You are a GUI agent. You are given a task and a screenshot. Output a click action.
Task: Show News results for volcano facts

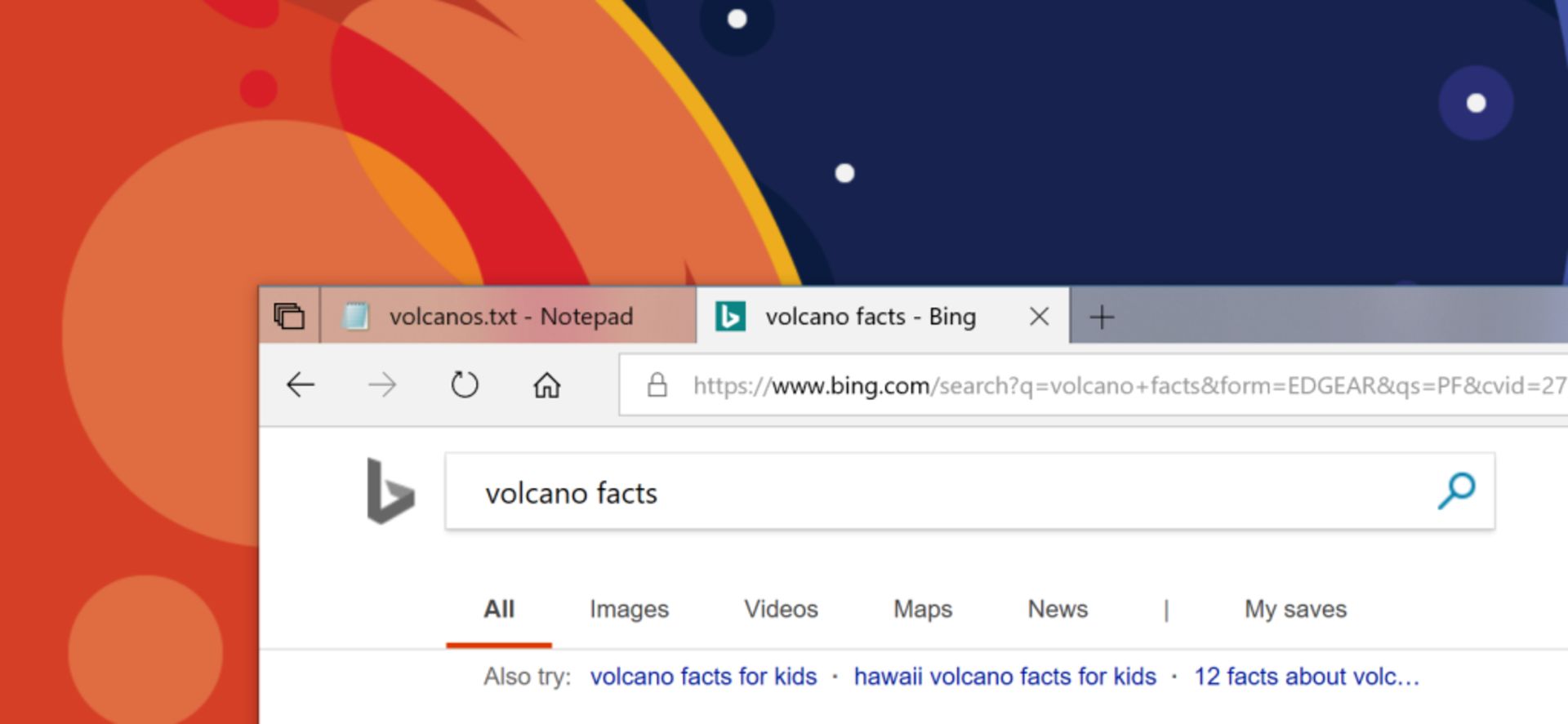(x=1057, y=609)
